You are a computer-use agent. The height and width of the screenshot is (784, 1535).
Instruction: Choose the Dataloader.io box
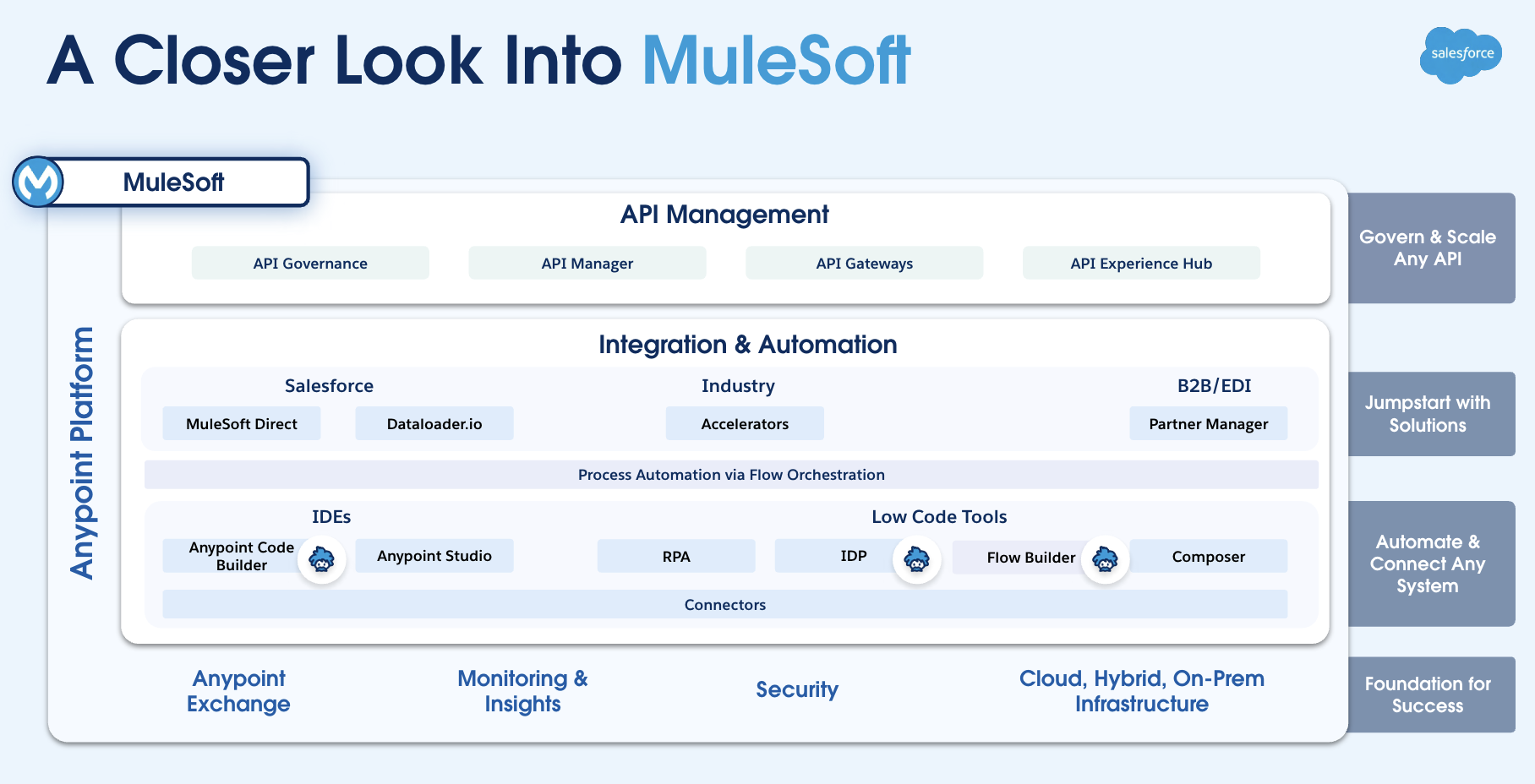(x=434, y=423)
